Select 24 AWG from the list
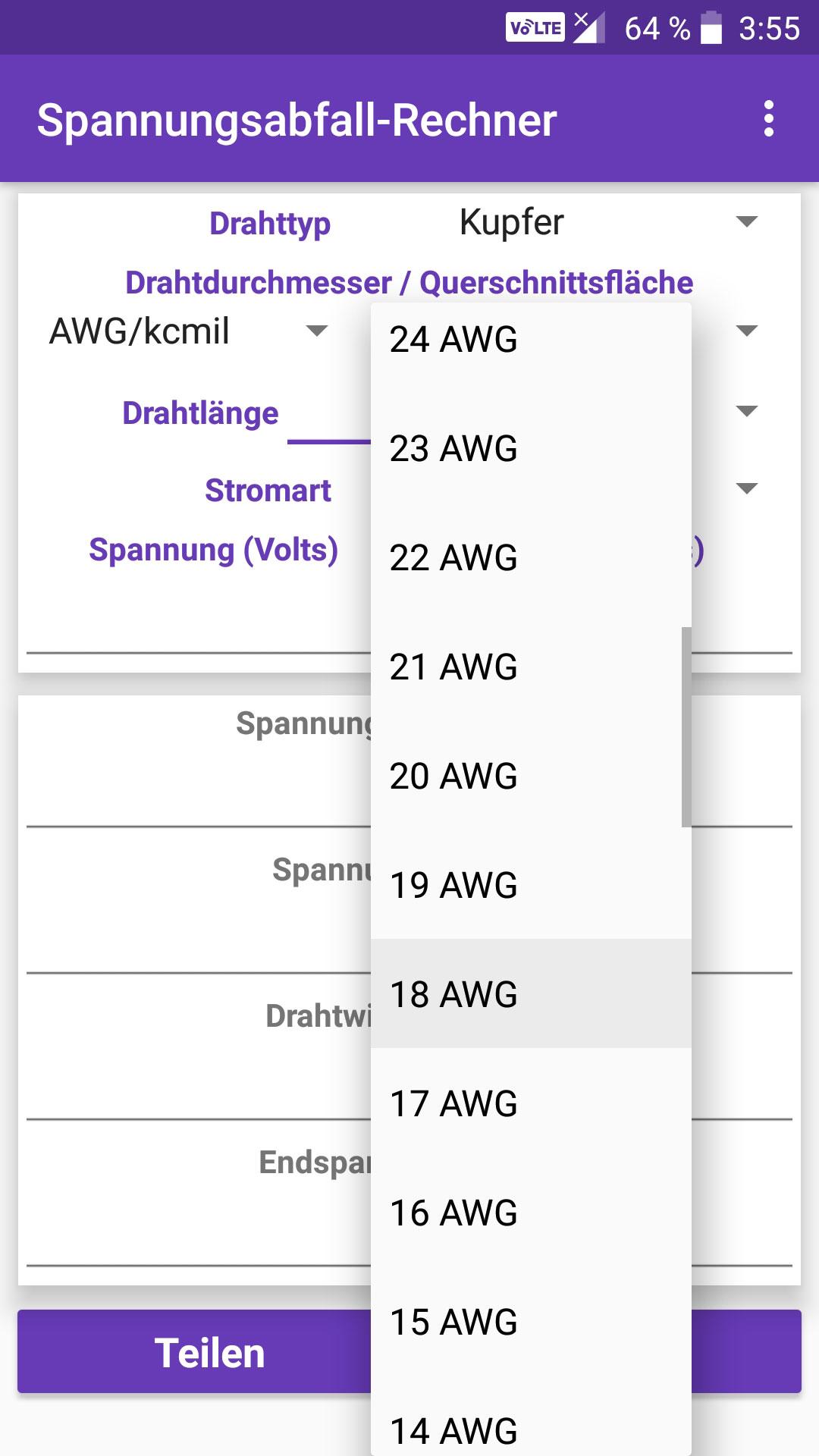This screenshot has height=1456, width=819. 531,339
